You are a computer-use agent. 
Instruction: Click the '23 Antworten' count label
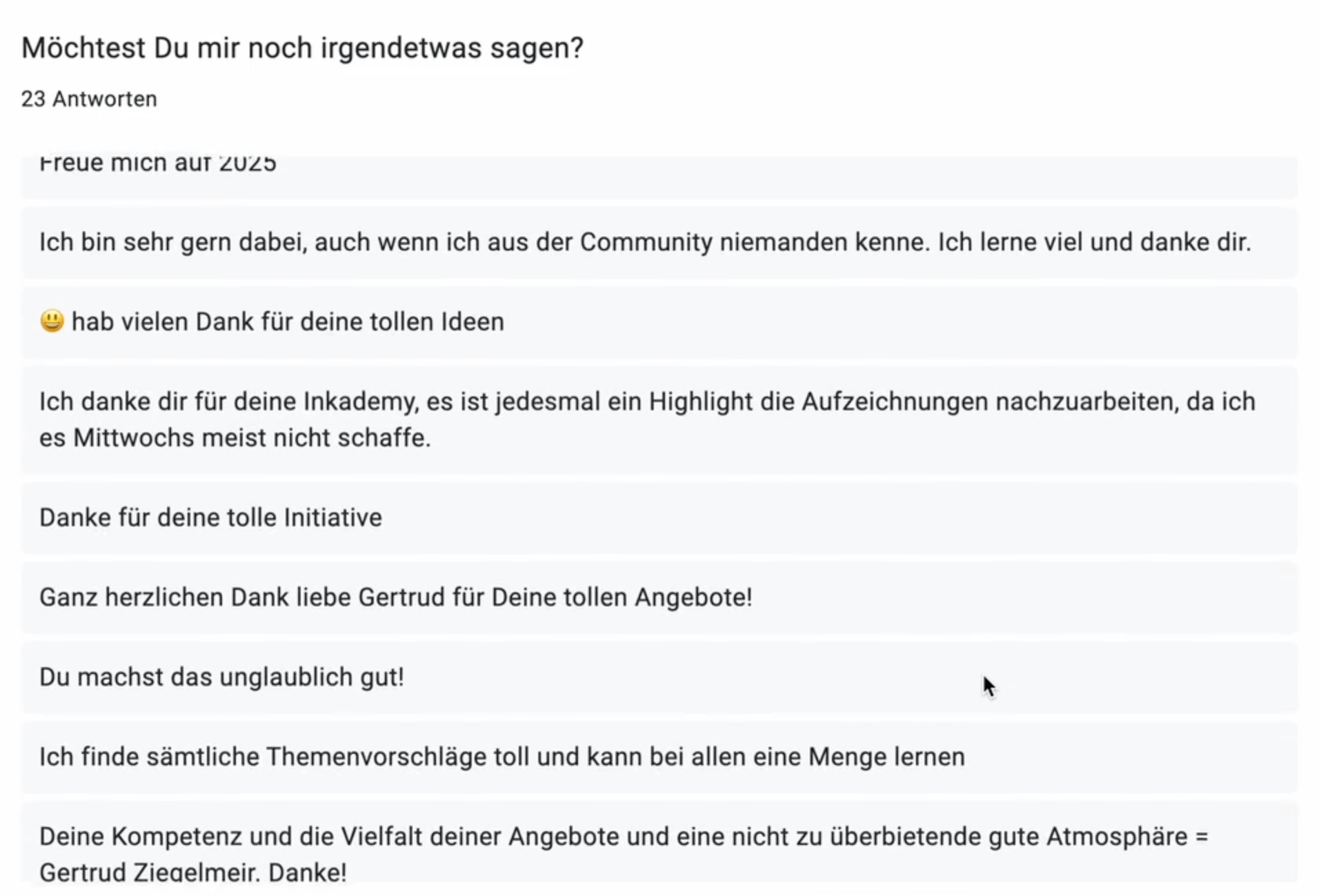pos(89,99)
